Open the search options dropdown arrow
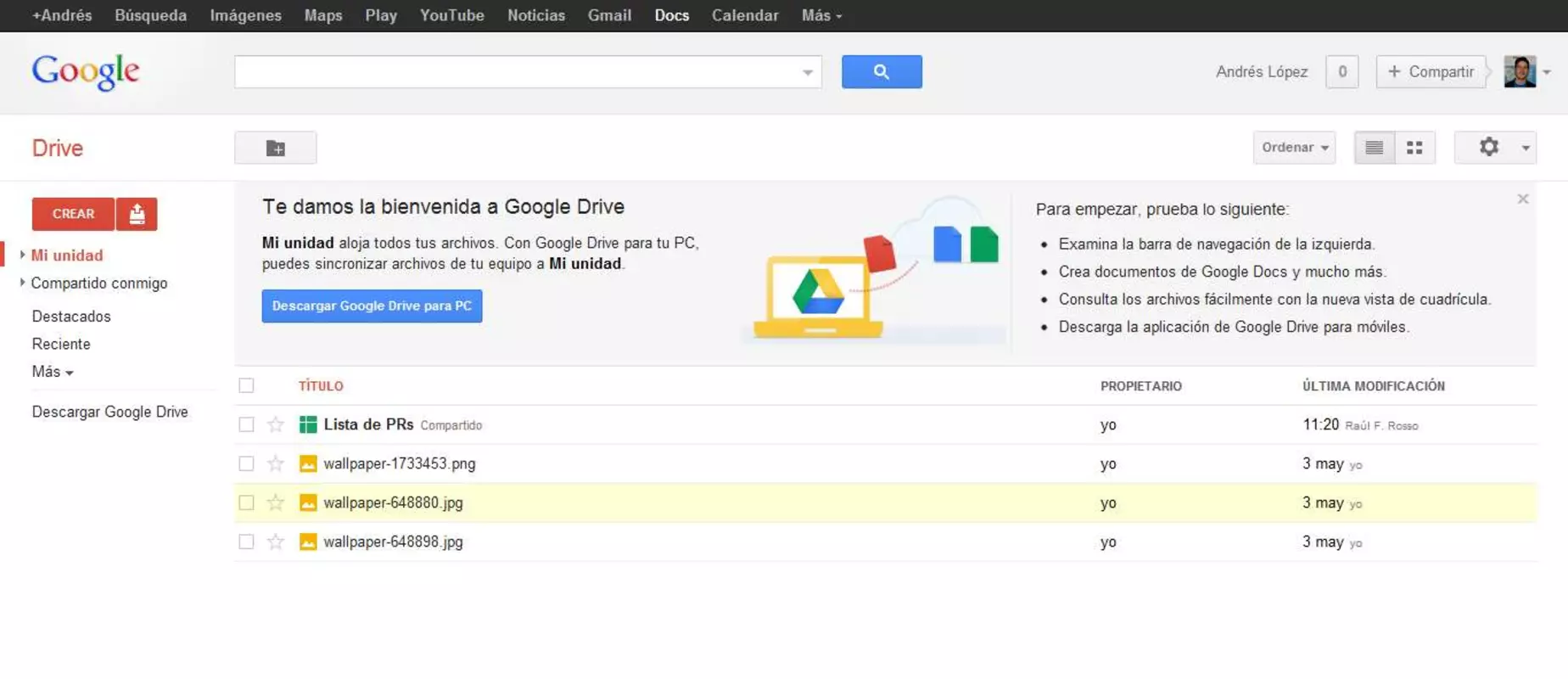This screenshot has height=679, width=1568. pos(808,73)
